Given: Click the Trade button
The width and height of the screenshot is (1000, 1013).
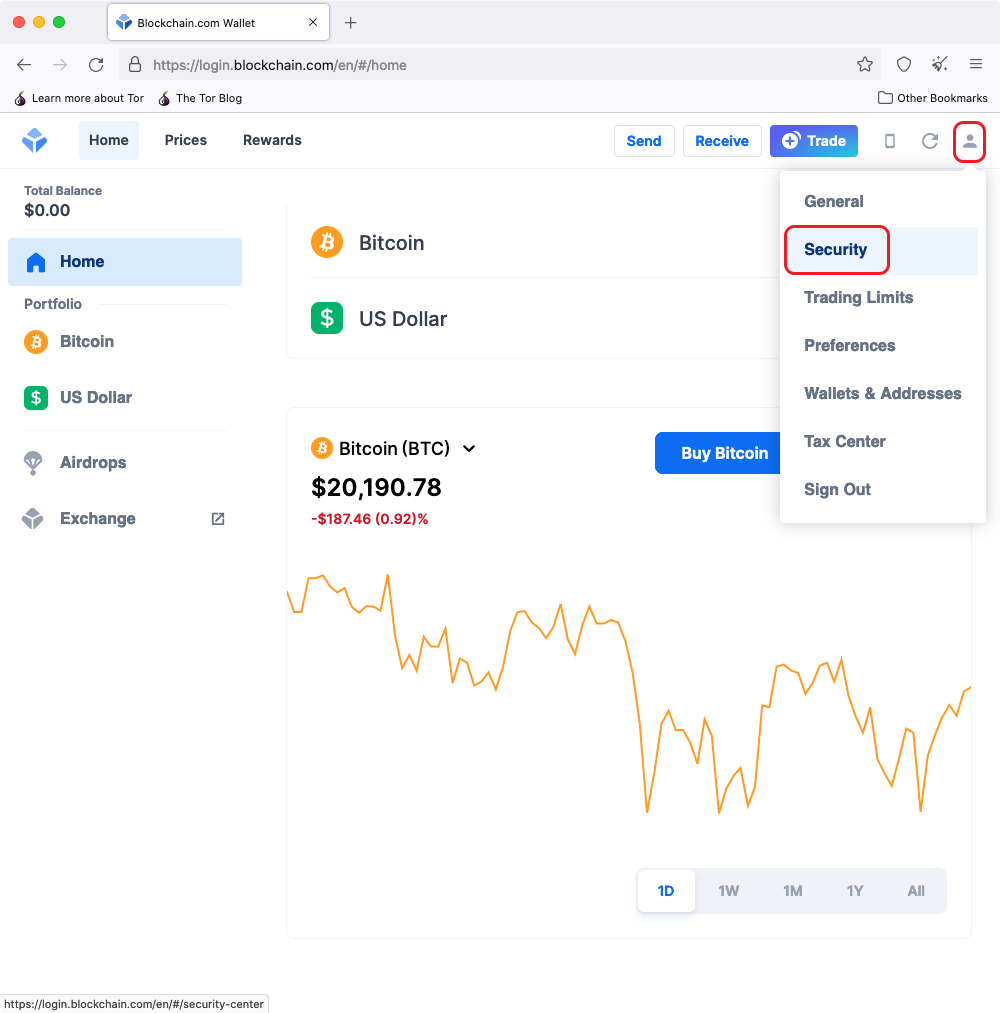Looking at the screenshot, I should click(x=814, y=141).
